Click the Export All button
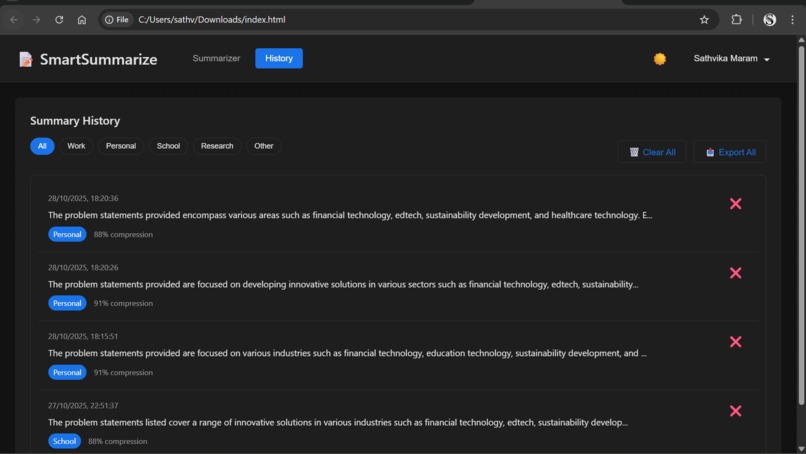806x454 pixels. tap(730, 152)
